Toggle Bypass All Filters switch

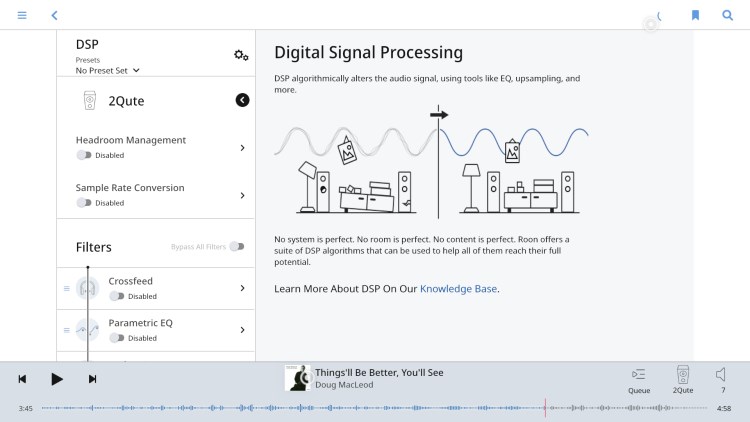(237, 246)
